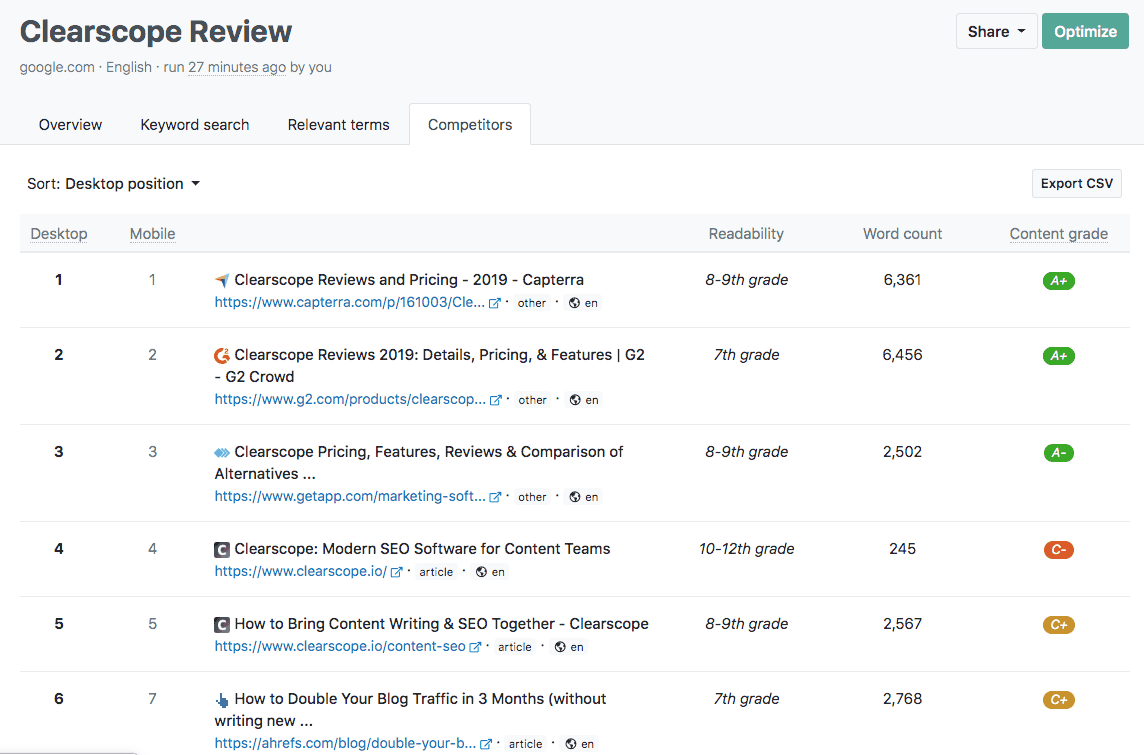The width and height of the screenshot is (1144, 755).
Task: Click the Content grade column header
Action: coord(1058,234)
